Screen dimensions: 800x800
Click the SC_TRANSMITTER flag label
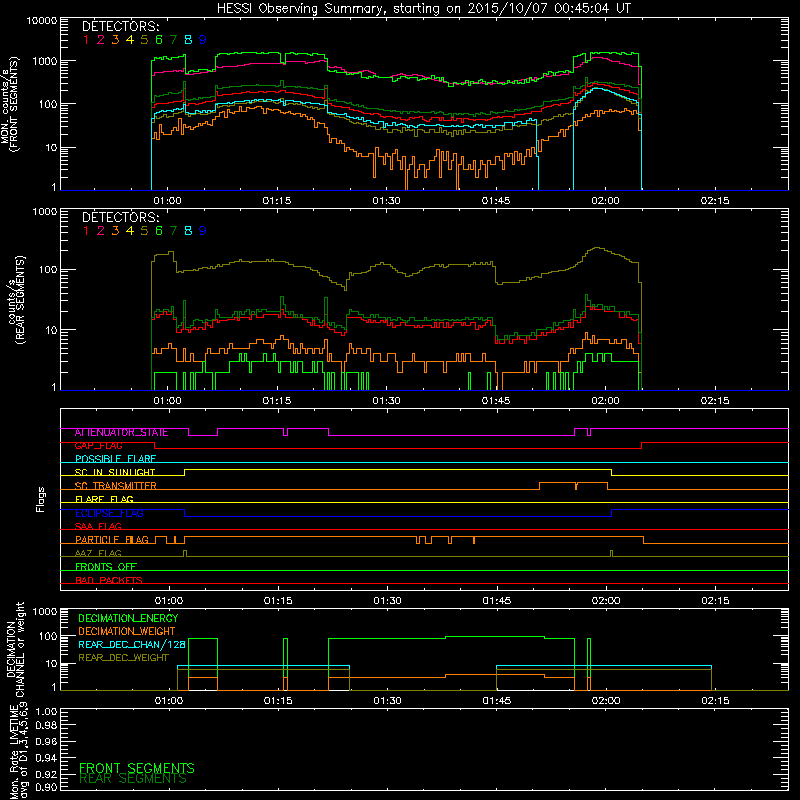click(x=116, y=486)
